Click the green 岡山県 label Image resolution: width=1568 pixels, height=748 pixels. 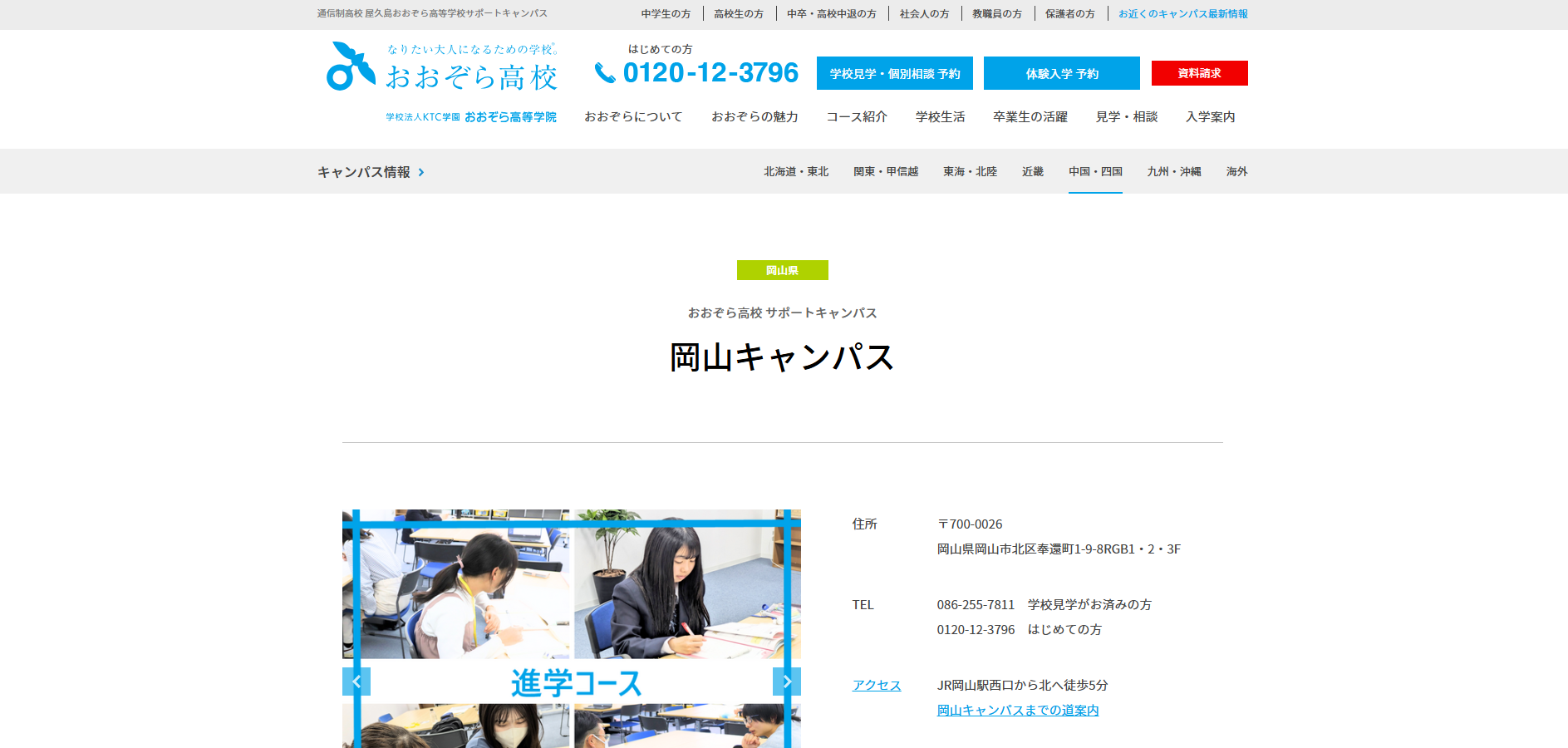782,270
